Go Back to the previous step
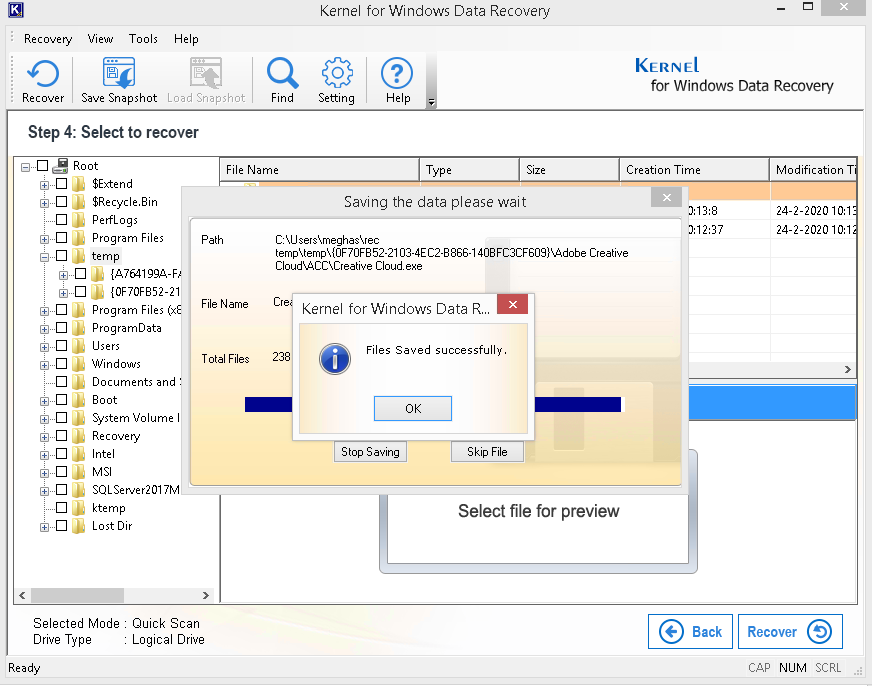The width and height of the screenshot is (872, 686). tap(690, 632)
